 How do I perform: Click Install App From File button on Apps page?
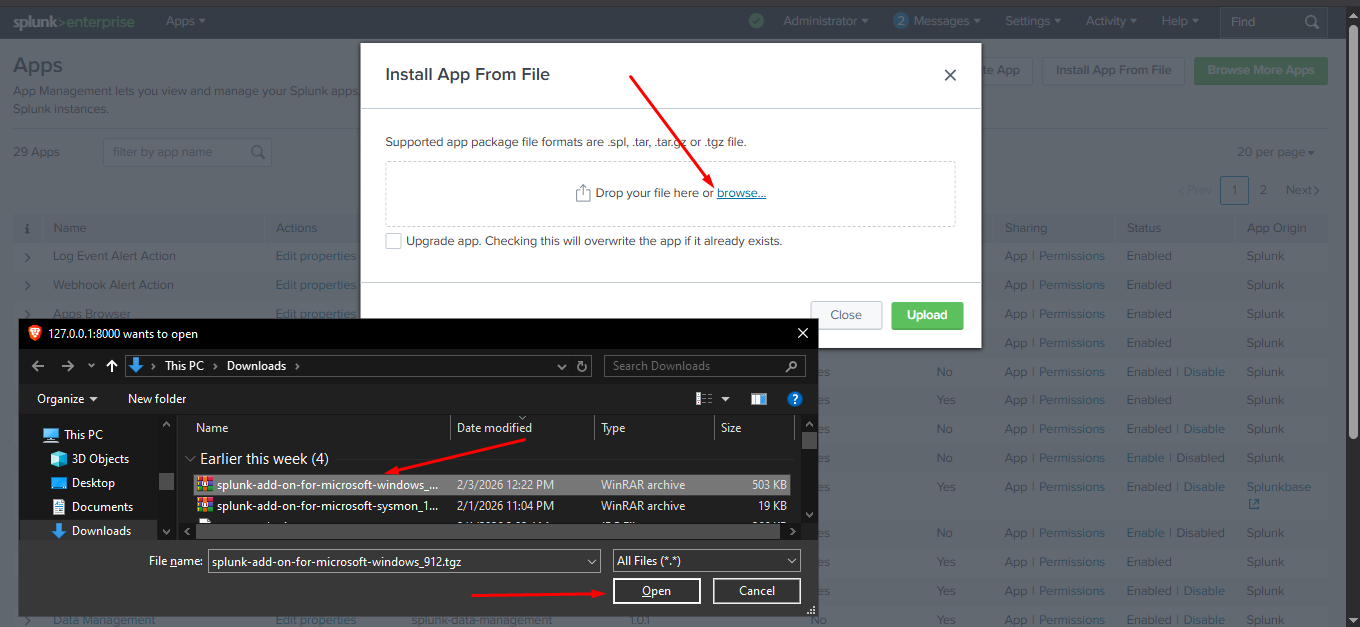pos(1113,71)
